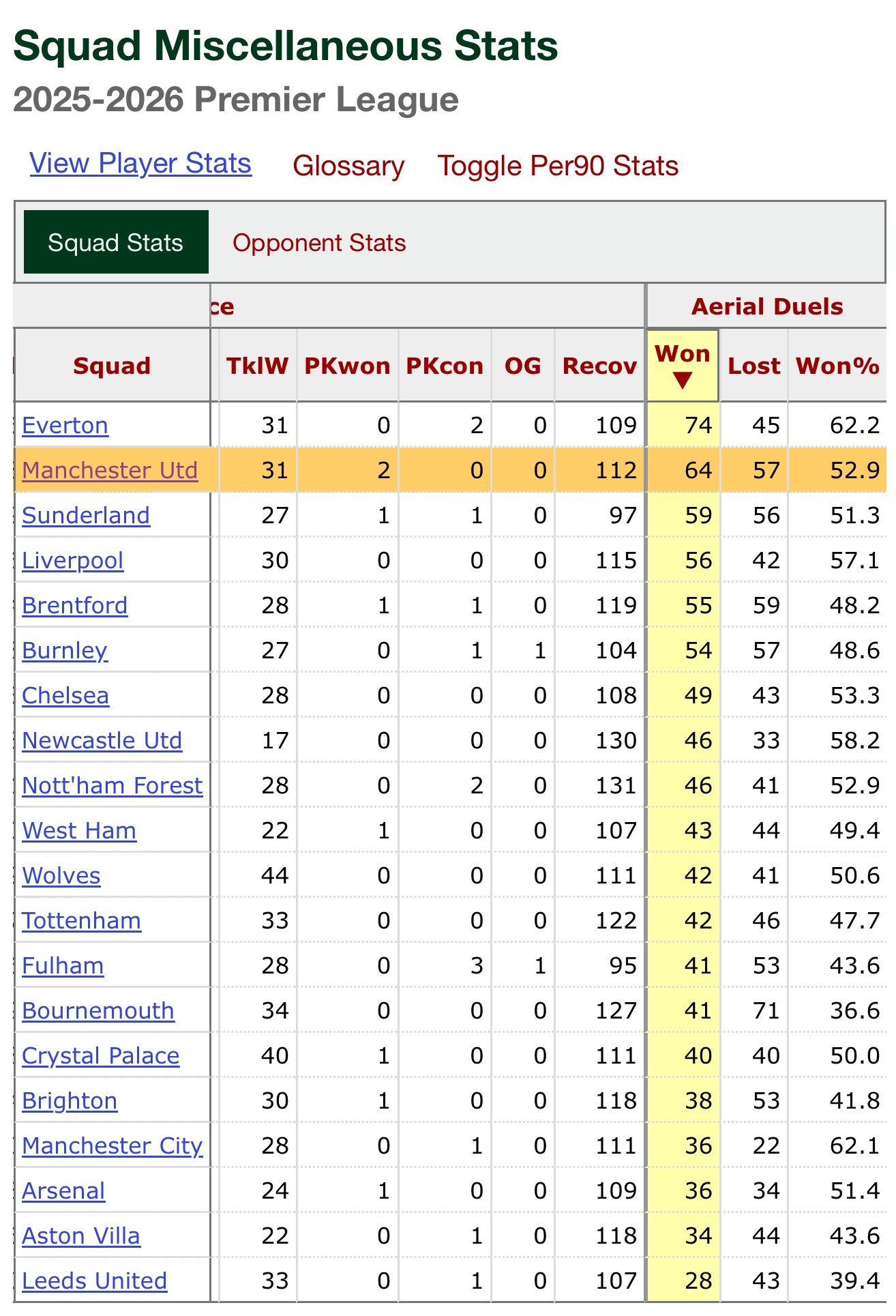The image size is (896, 1316).
Task: Sort by TklW column header
Action: coord(257,365)
